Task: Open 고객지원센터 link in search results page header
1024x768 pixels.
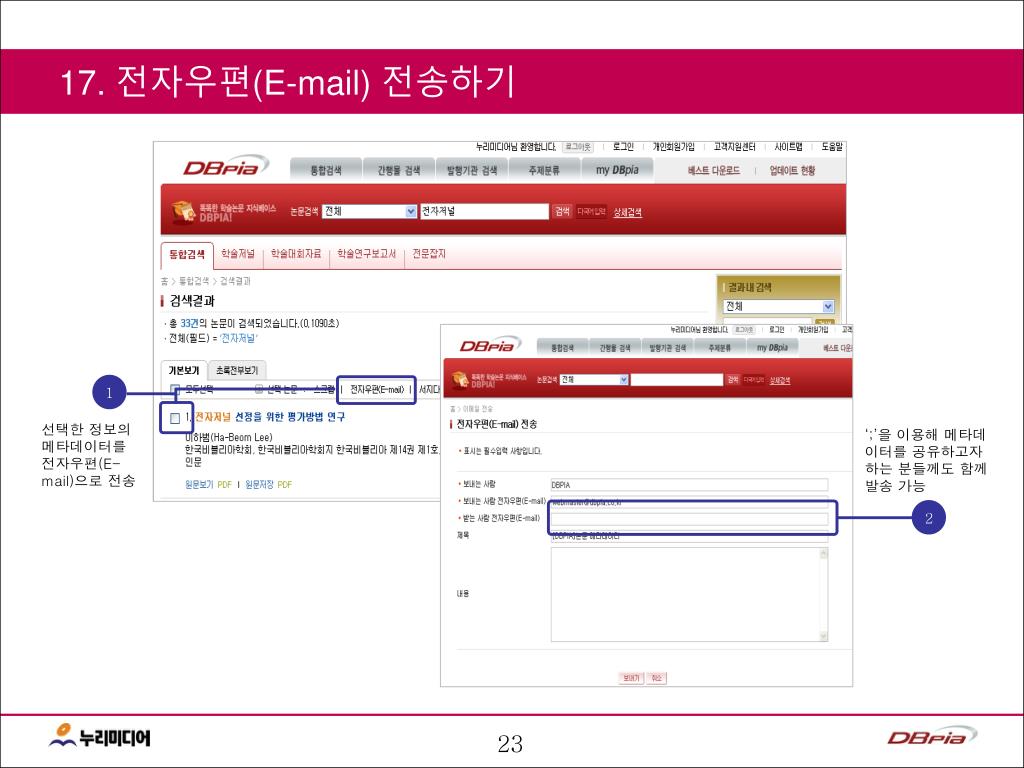Action: pyautogui.click(x=735, y=147)
